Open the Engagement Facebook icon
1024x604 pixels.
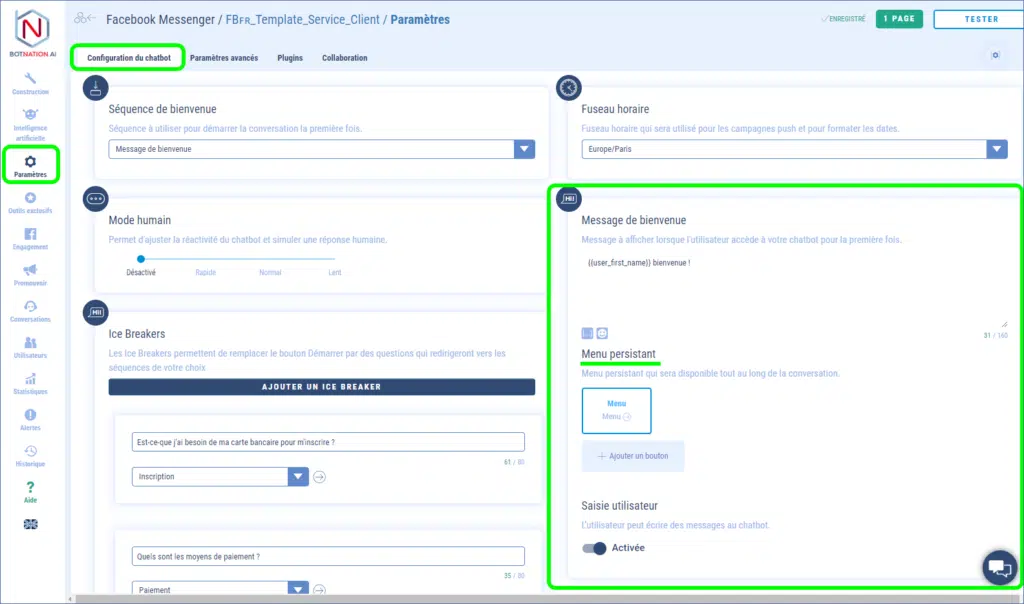click(x=30, y=239)
